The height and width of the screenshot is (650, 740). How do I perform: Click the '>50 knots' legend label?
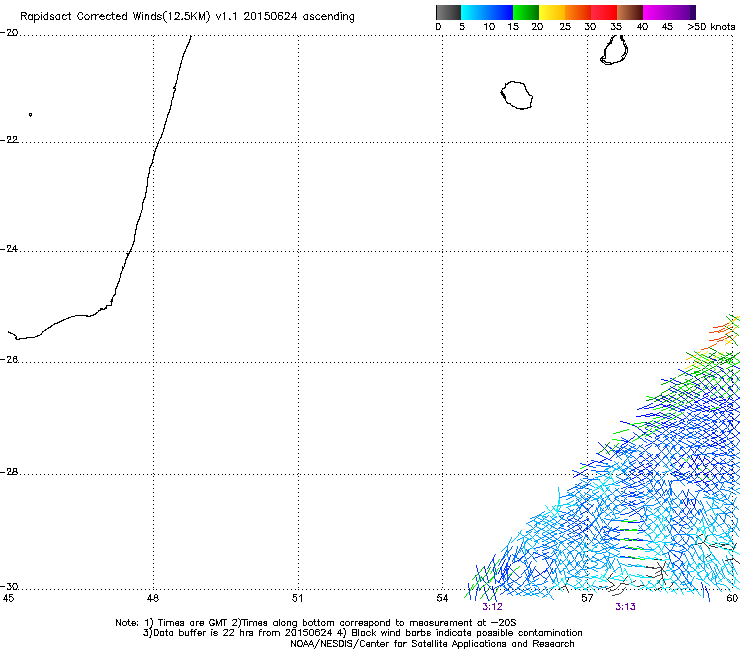711,27
